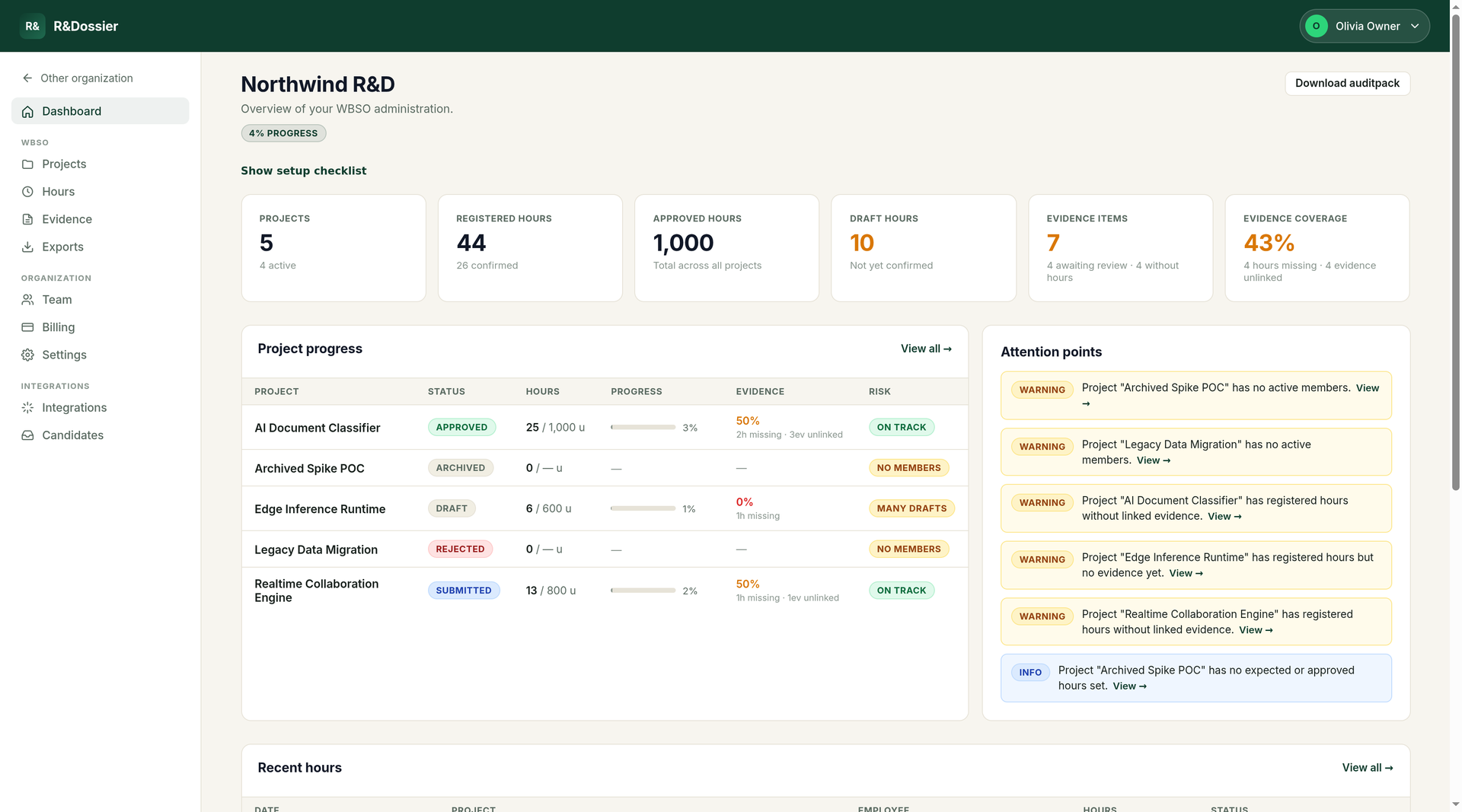Open Archived Spike POC project row
The width and height of the screenshot is (1462, 812).
tap(605, 468)
